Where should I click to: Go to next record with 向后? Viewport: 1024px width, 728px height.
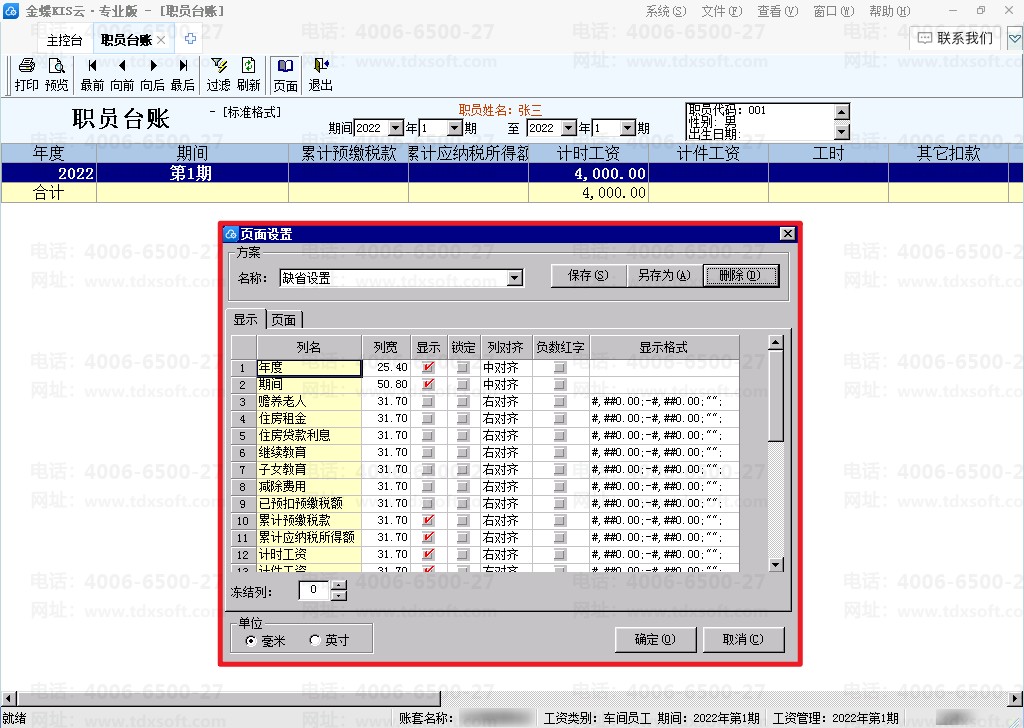click(x=153, y=75)
